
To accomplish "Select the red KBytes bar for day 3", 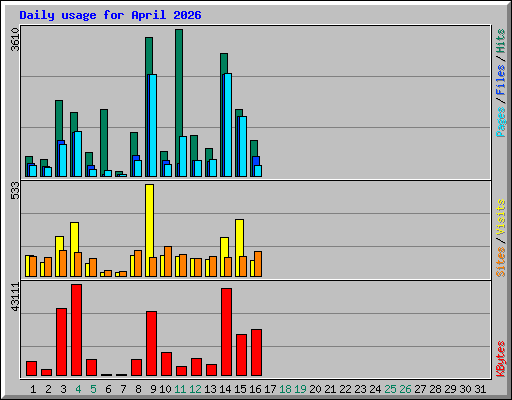I will (x=61, y=342).
